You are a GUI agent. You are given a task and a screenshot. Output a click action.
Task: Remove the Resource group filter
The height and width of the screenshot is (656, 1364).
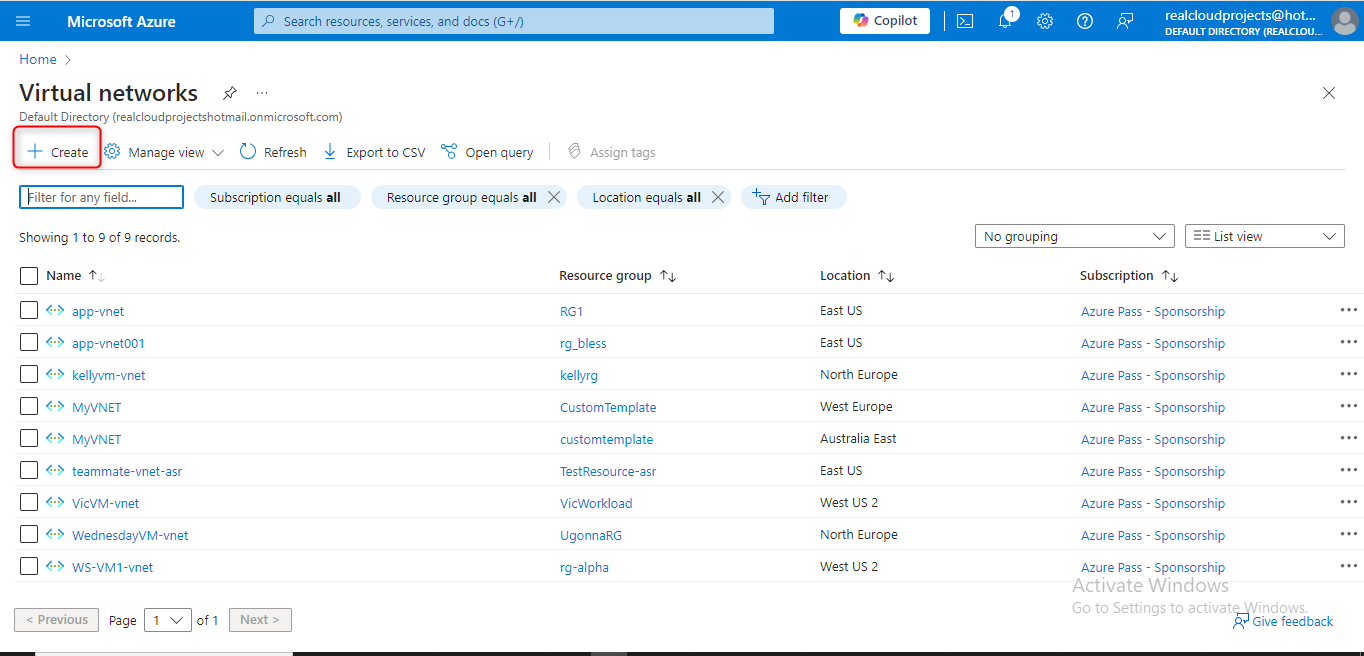click(554, 197)
